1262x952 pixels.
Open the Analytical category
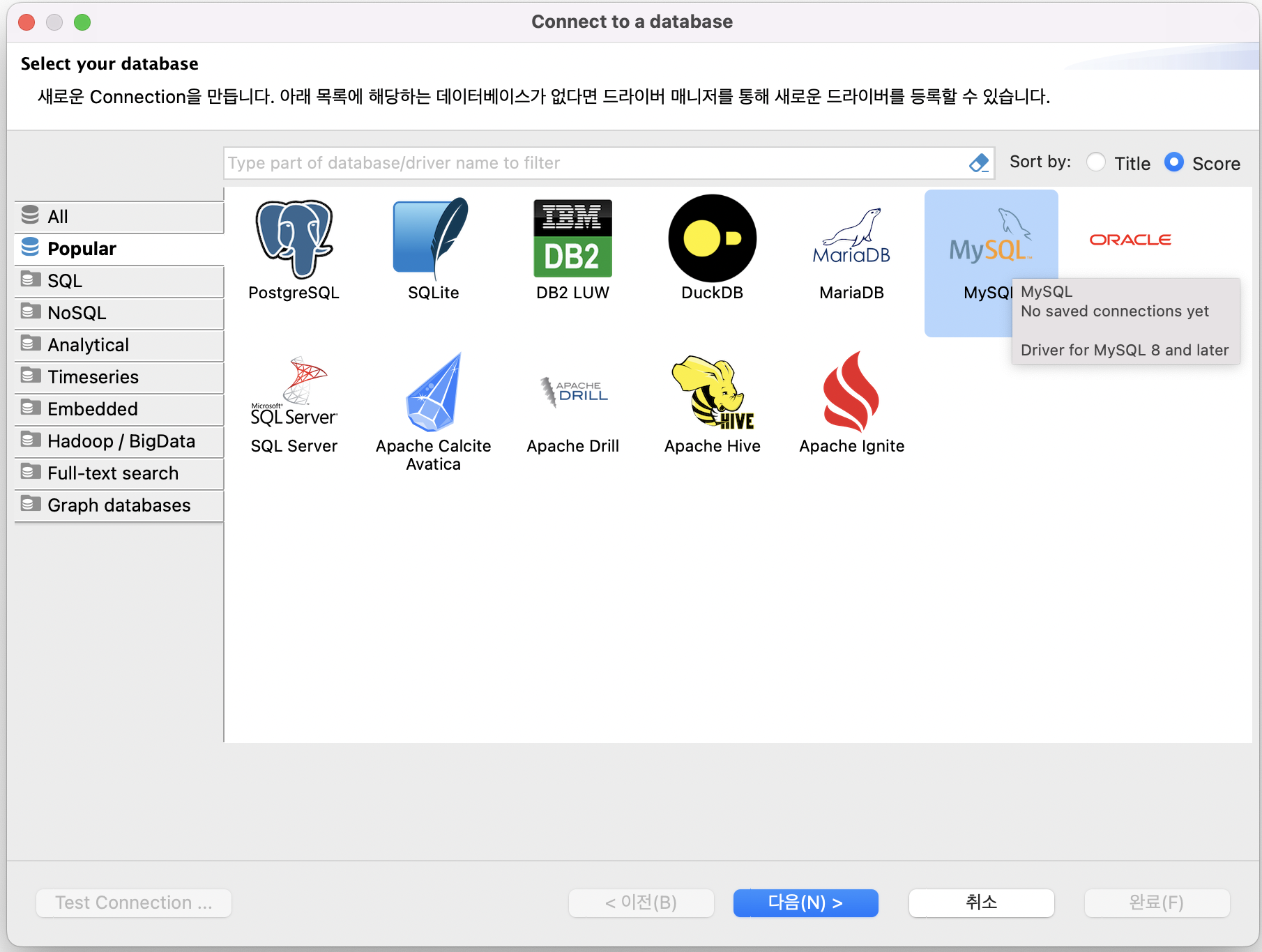(119, 345)
